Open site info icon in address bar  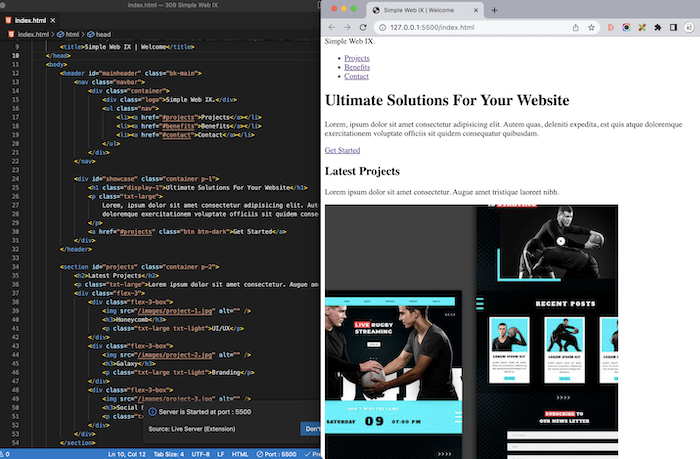tap(382, 27)
